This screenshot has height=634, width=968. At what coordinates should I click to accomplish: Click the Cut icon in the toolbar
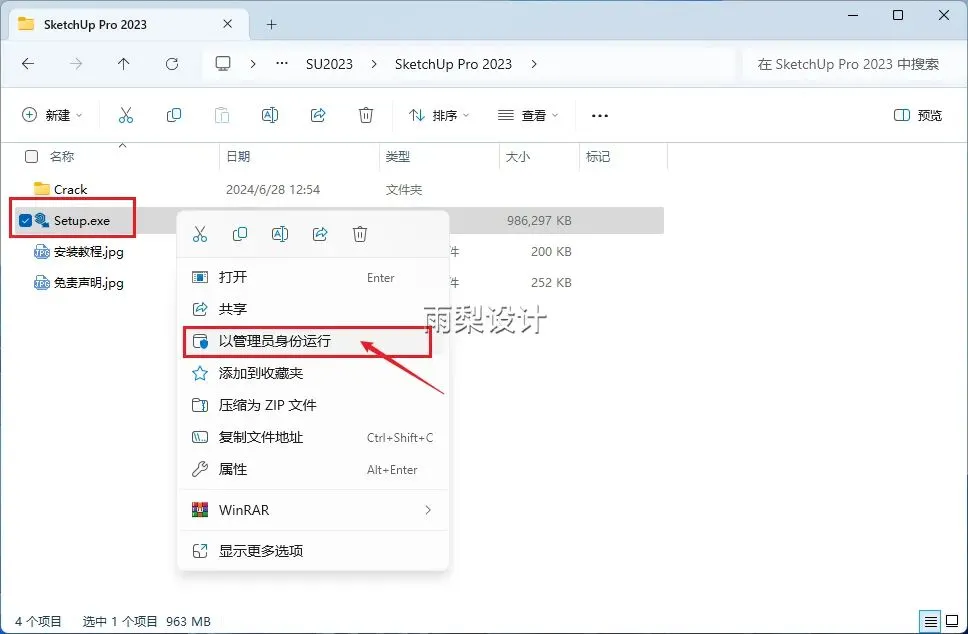[x=126, y=115]
